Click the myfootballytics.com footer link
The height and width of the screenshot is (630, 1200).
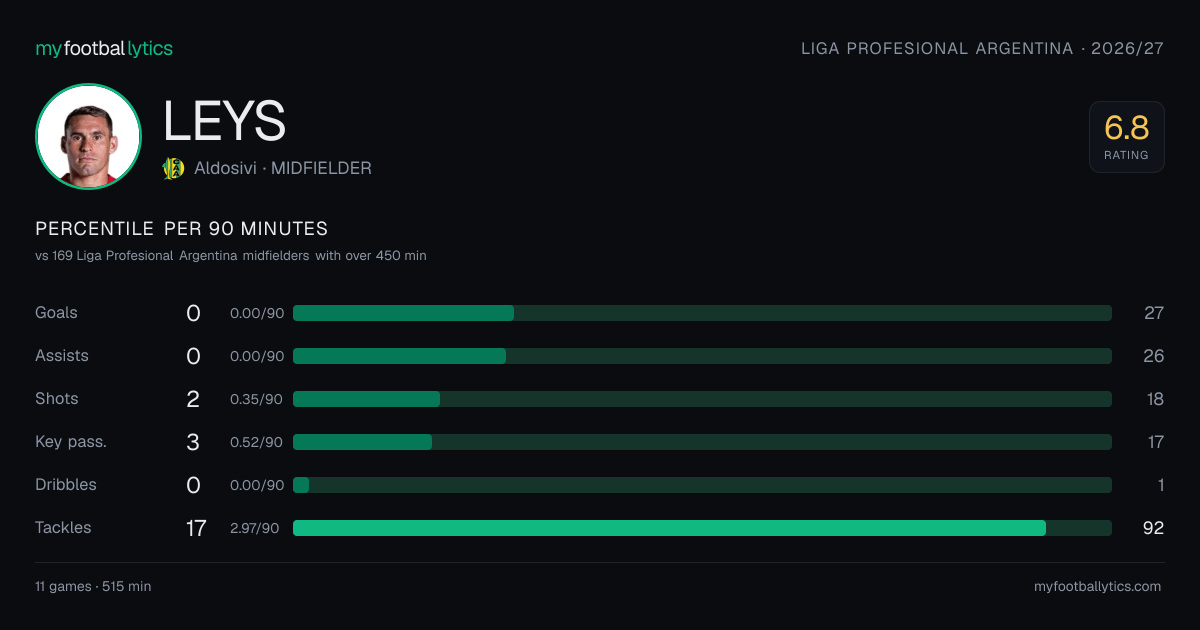1097,587
